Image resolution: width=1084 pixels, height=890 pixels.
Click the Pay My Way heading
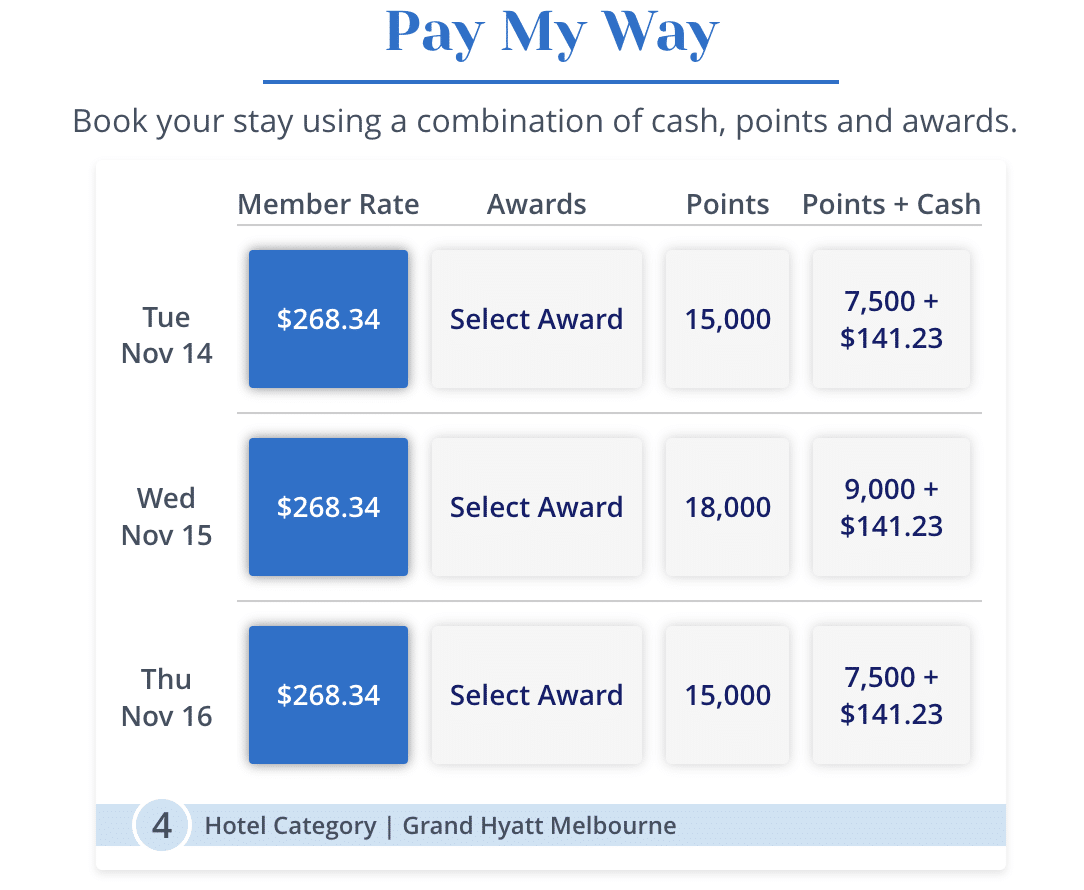pos(551,33)
